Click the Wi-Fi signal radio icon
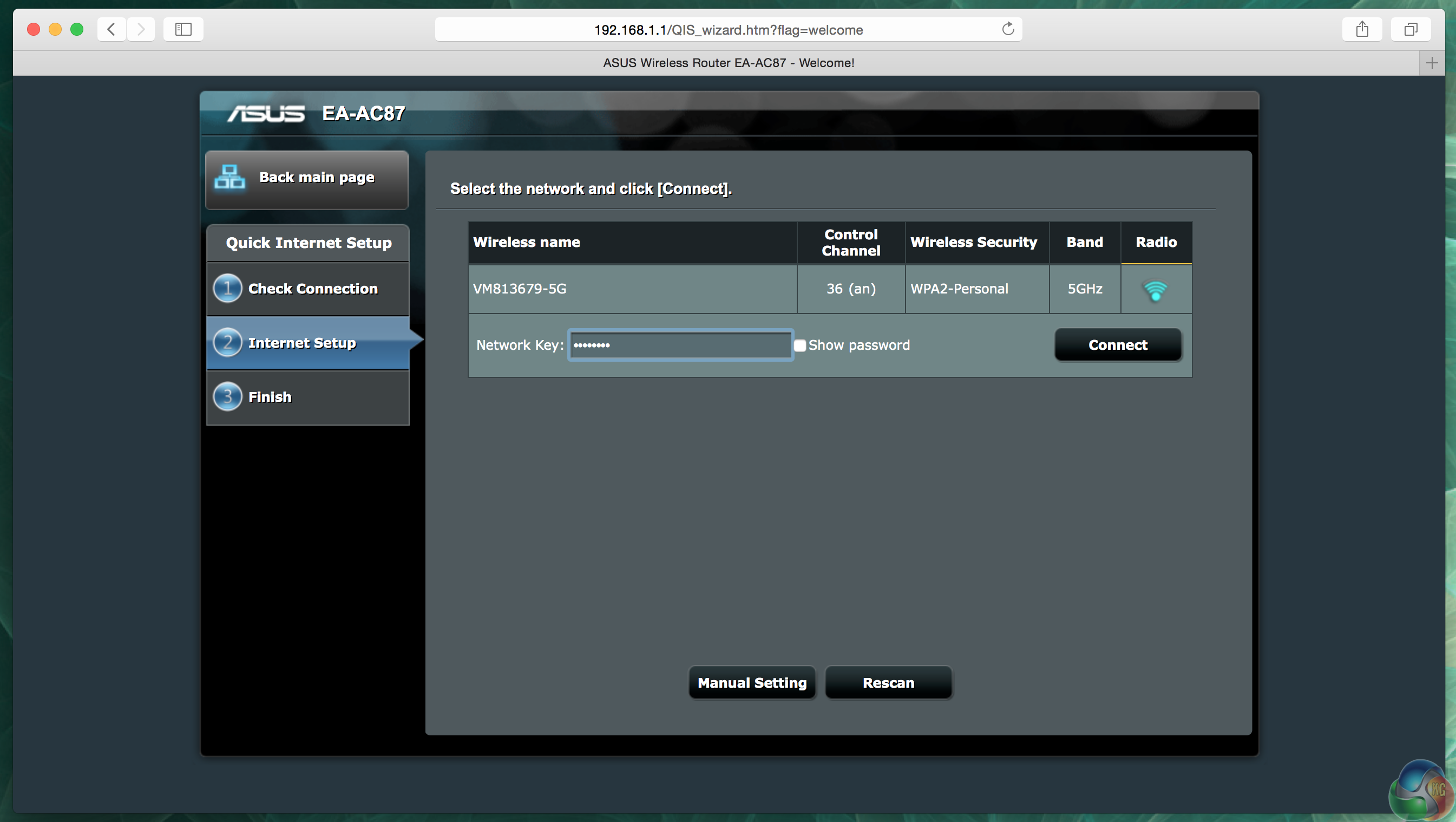Image resolution: width=1456 pixels, height=822 pixels. pyautogui.click(x=1155, y=290)
